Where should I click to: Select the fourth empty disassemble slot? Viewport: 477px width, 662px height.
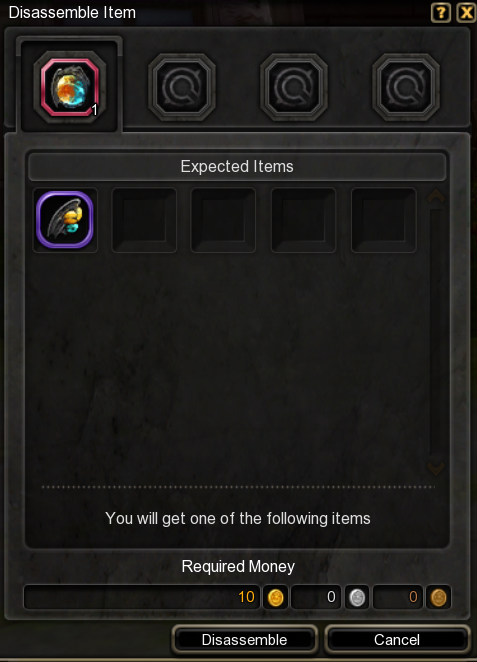(406, 87)
